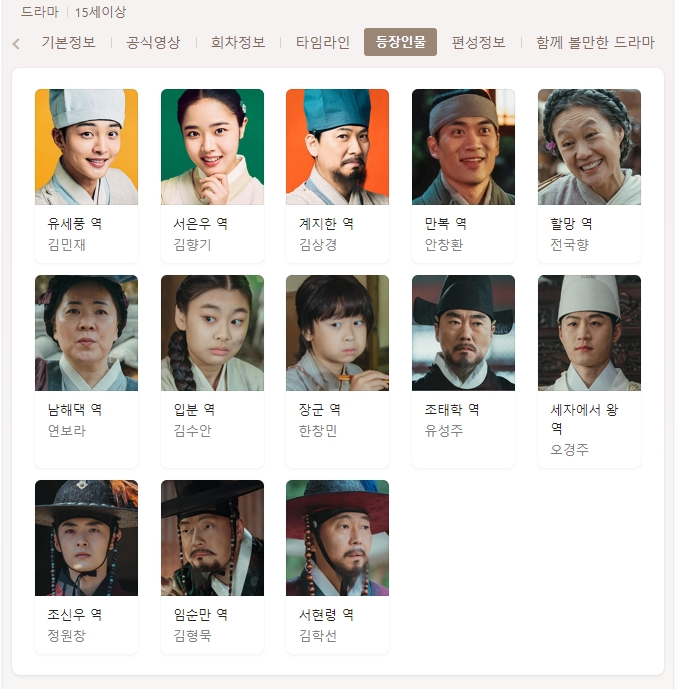The height and width of the screenshot is (689, 676).
Task: Click the 남해댁 역 character photo
Action: point(87,333)
